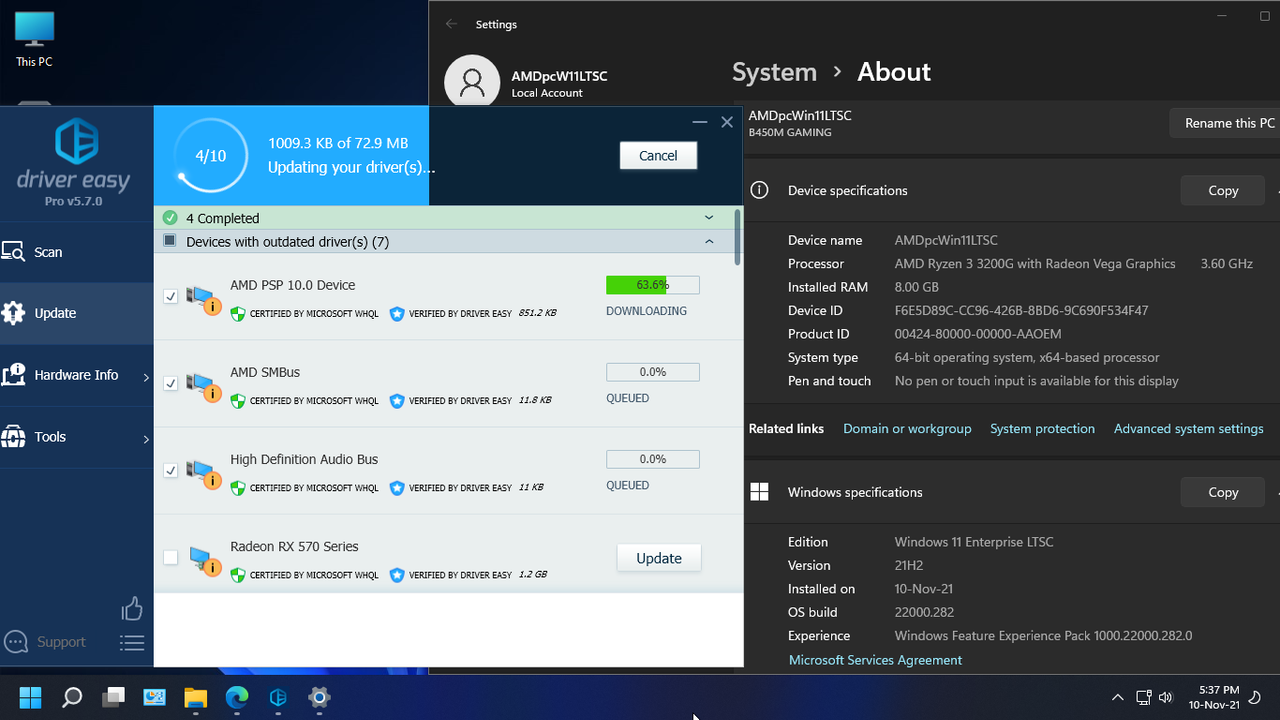Click the Tools toolbox icon
The image size is (1280, 720).
pyautogui.click(x=13, y=437)
